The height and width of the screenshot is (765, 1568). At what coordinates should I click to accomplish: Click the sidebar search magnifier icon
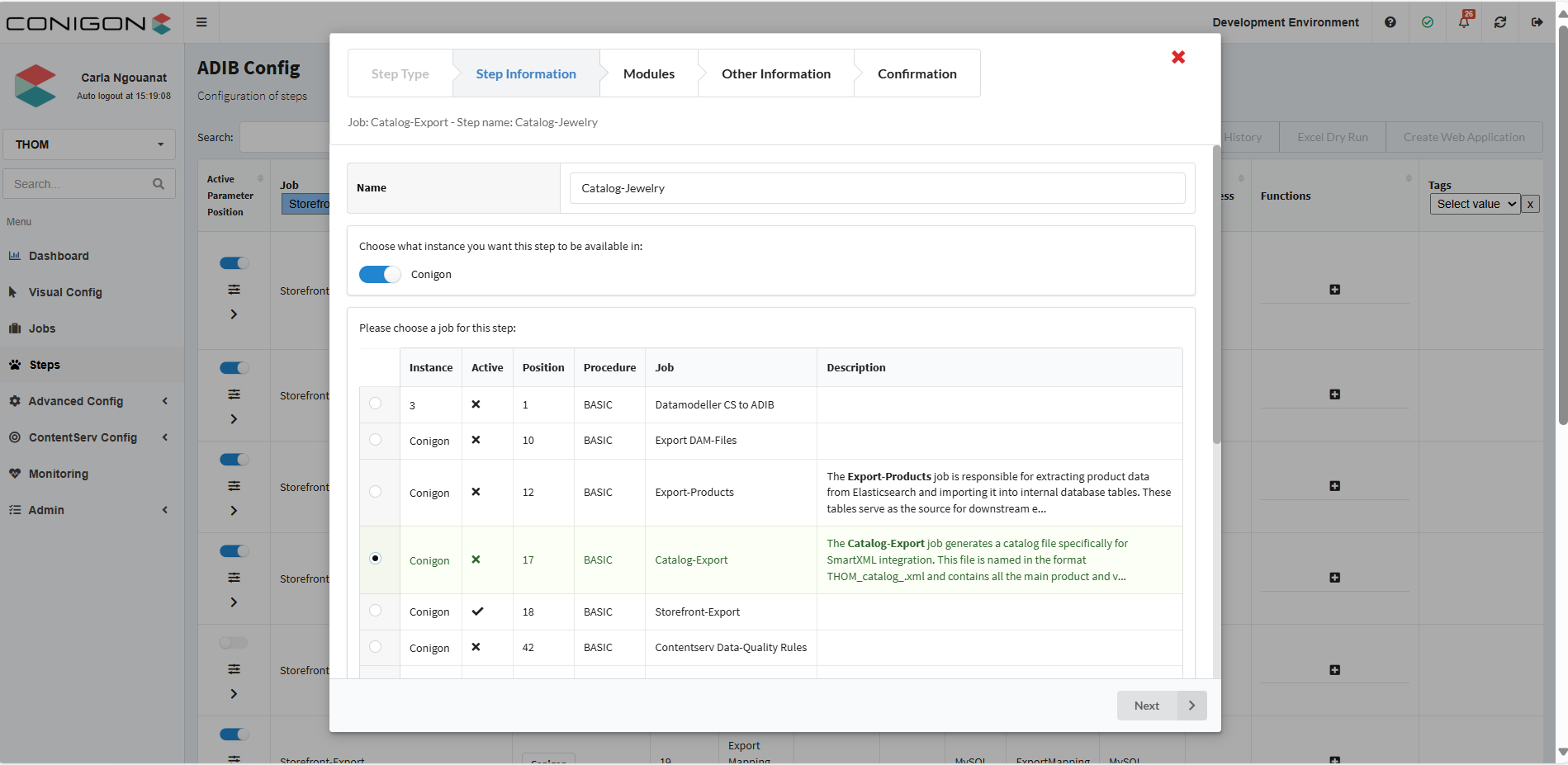[159, 184]
